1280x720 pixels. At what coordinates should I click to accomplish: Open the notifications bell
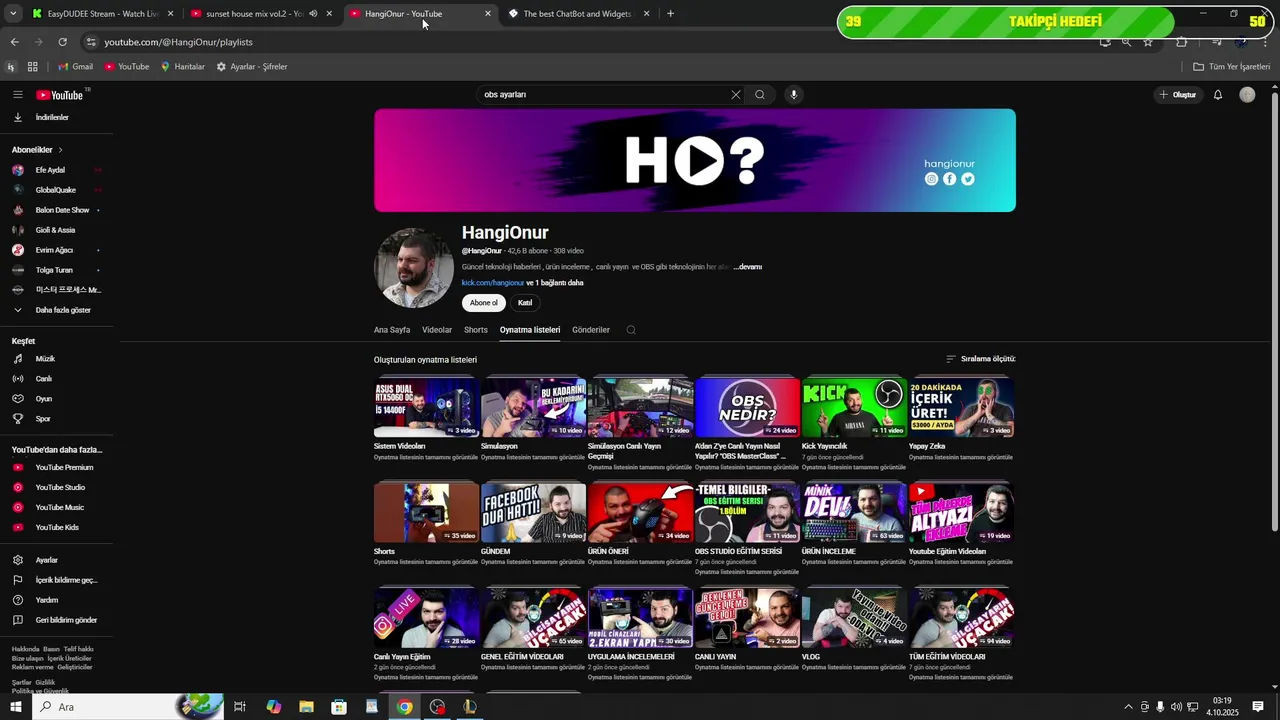[x=1218, y=95]
